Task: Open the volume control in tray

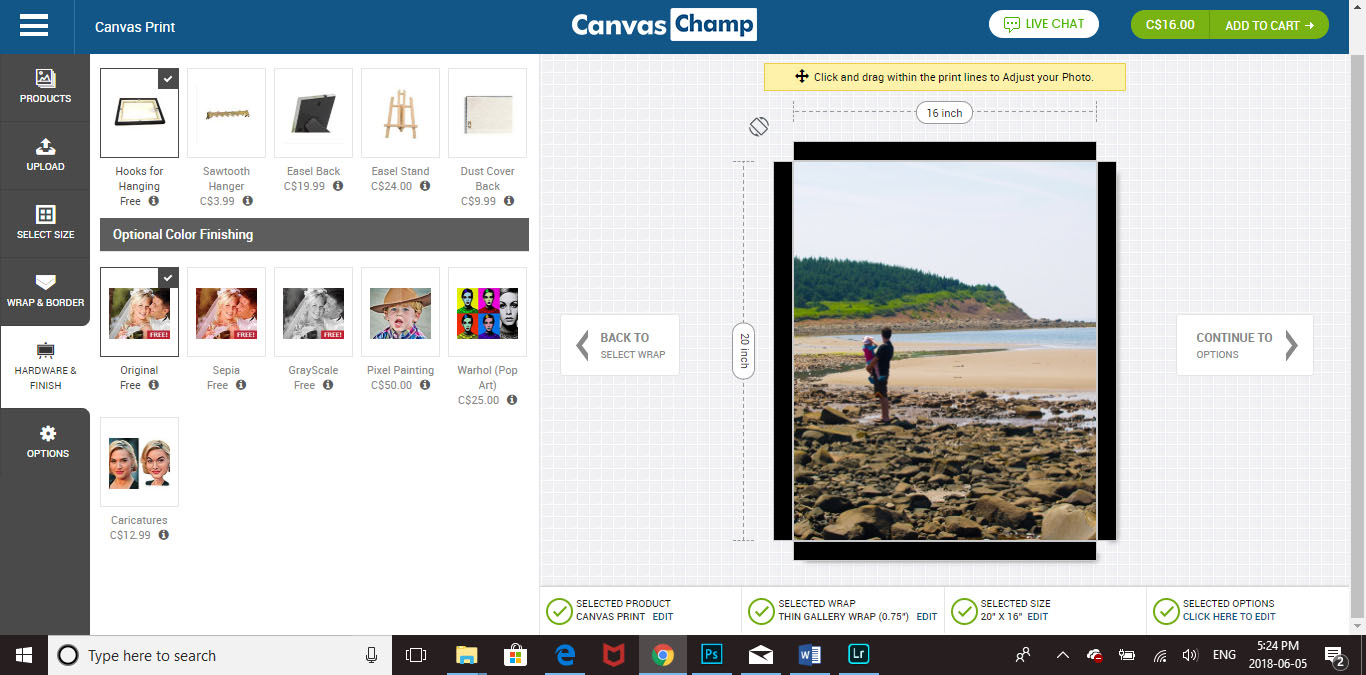Action: (1190, 656)
